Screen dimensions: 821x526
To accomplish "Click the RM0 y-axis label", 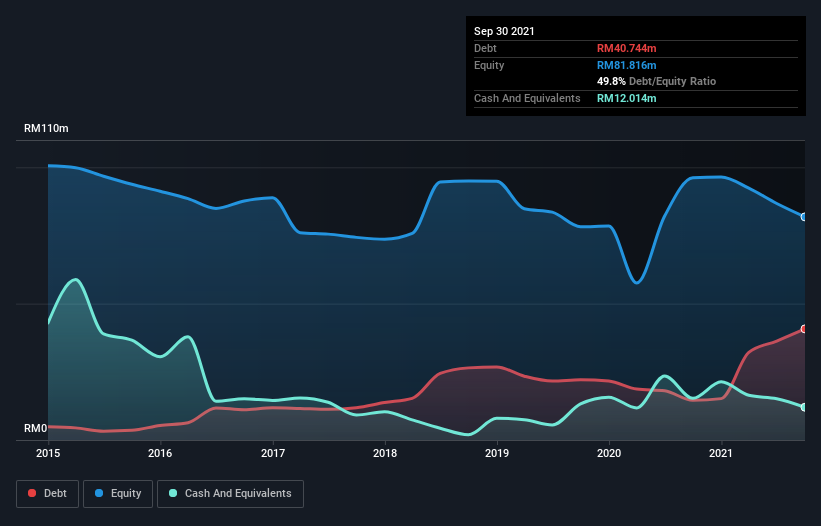I will [x=36, y=428].
